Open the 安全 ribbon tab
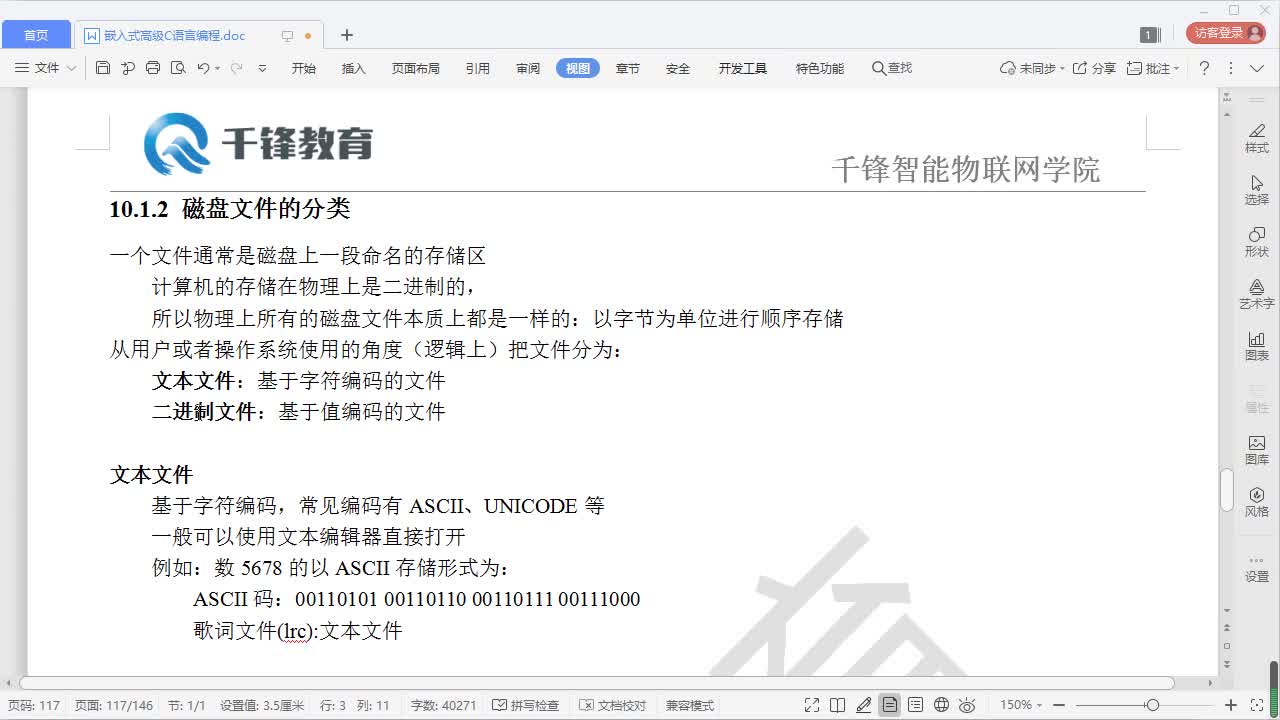Image resolution: width=1280 pixels, height=720 pixels. click(x=678, y=68)
